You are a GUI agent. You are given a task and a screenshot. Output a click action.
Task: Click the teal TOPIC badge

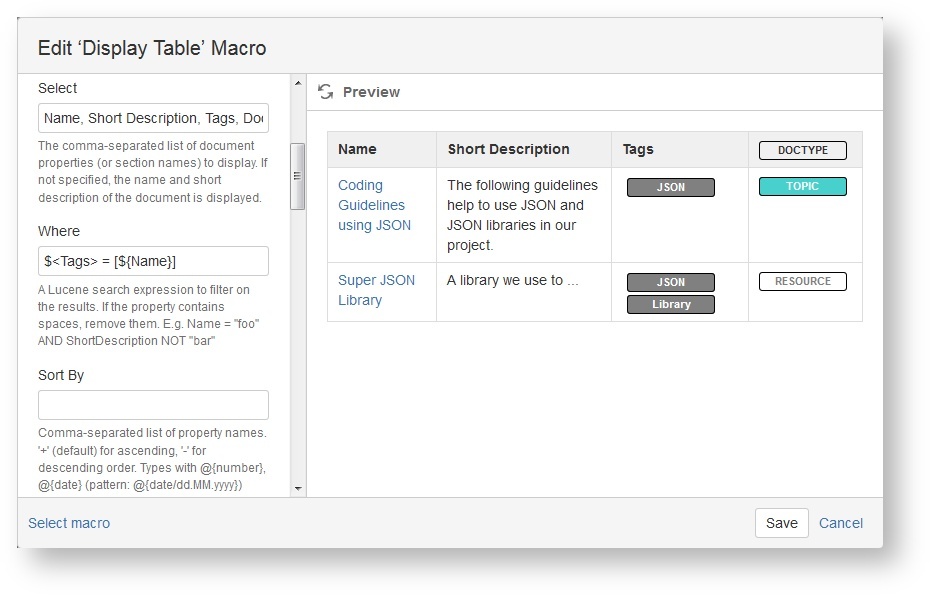(802, 186)
